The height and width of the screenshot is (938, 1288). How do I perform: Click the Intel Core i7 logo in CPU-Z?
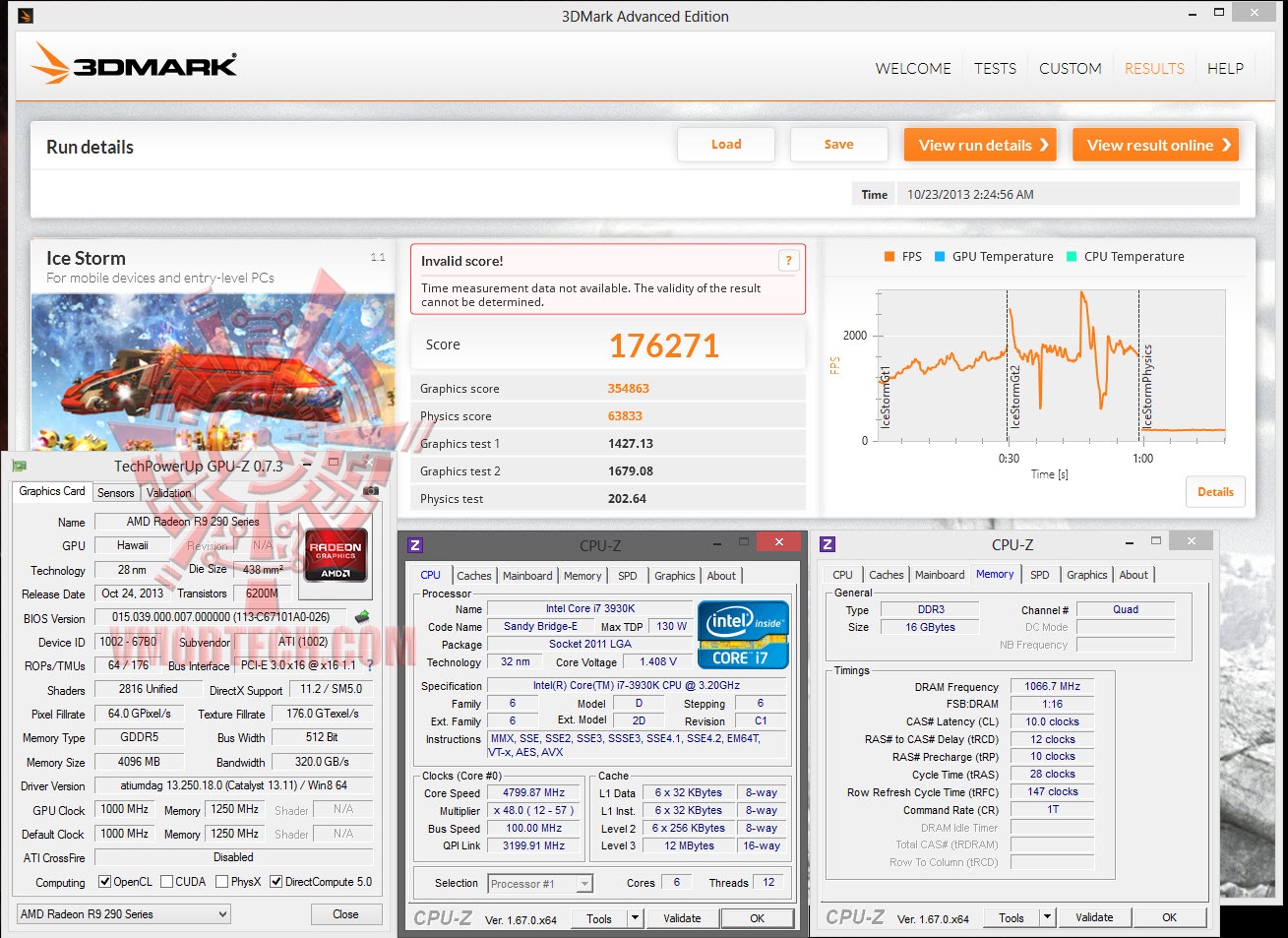click(x=743, y=635)
